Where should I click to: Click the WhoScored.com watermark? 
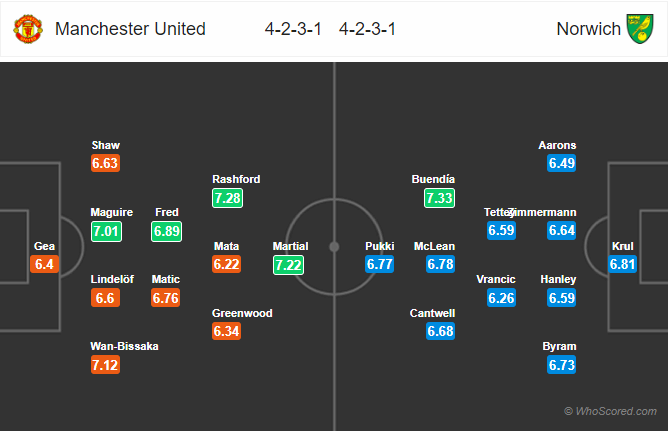[610, 411]
